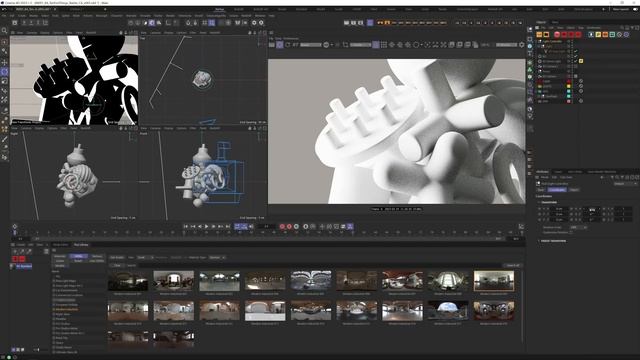Viewport: 640px width, 360px height.
Task: Play animation backwards
Action: point(200,226)
